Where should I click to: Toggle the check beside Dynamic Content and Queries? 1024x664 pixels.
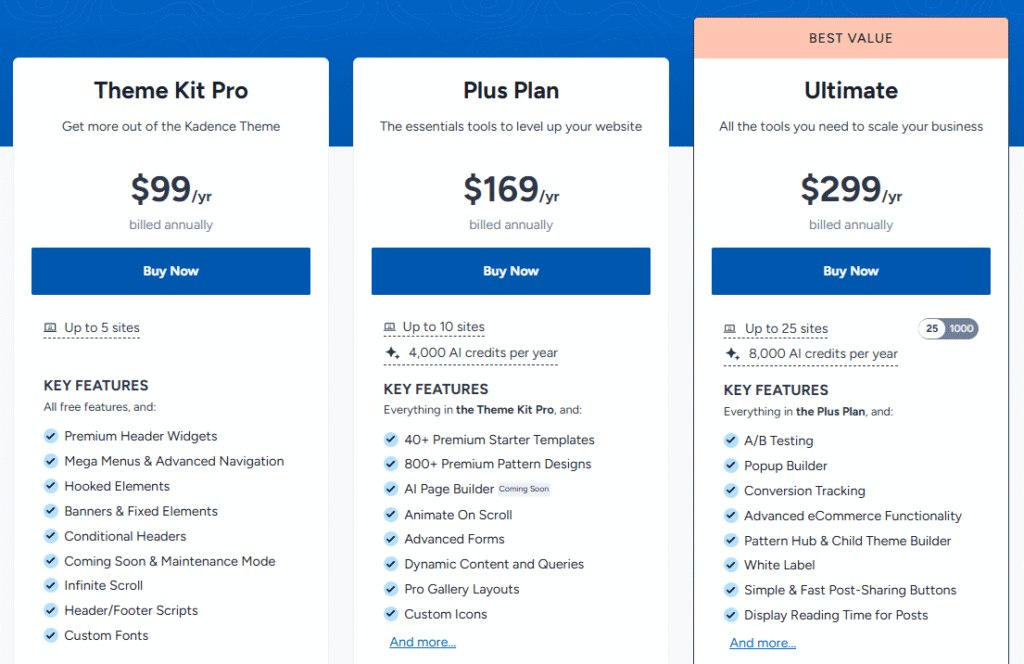390,564
